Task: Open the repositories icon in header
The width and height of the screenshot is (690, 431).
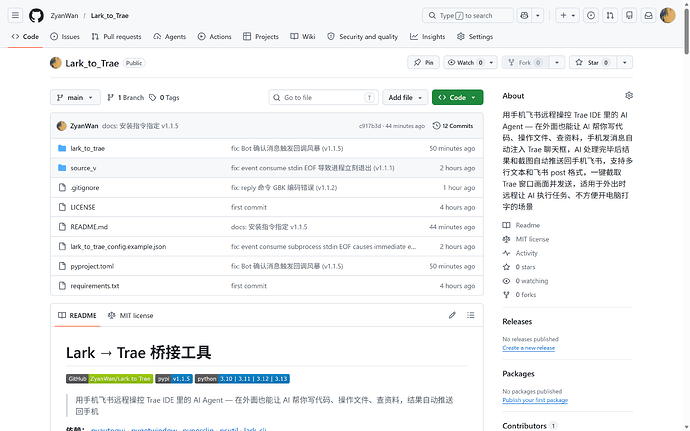Action: point(629,15)
